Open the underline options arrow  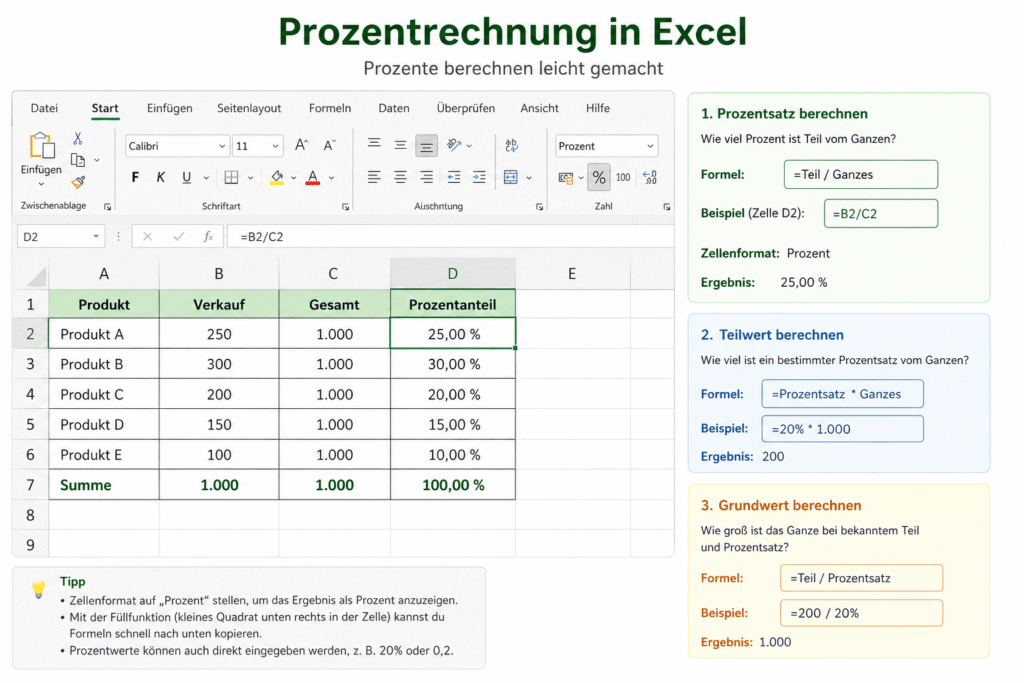[x=206, y=178]
